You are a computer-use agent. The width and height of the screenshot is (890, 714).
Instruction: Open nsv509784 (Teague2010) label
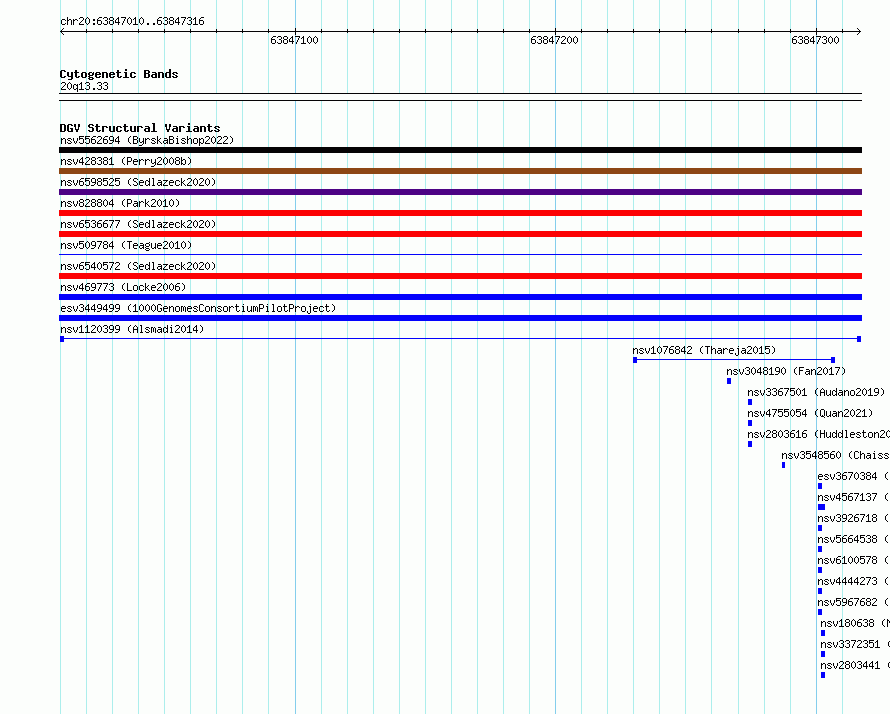point(126,245)
